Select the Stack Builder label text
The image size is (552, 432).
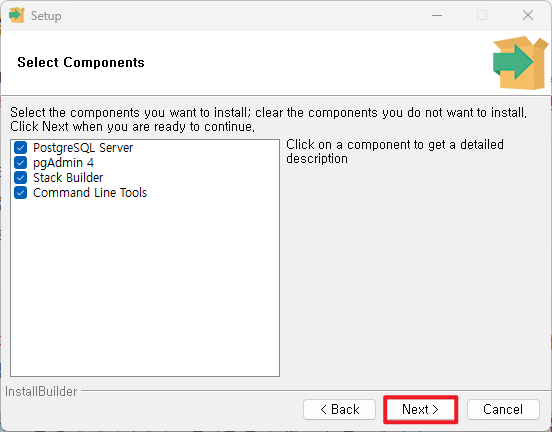click(x=68, y=178)
